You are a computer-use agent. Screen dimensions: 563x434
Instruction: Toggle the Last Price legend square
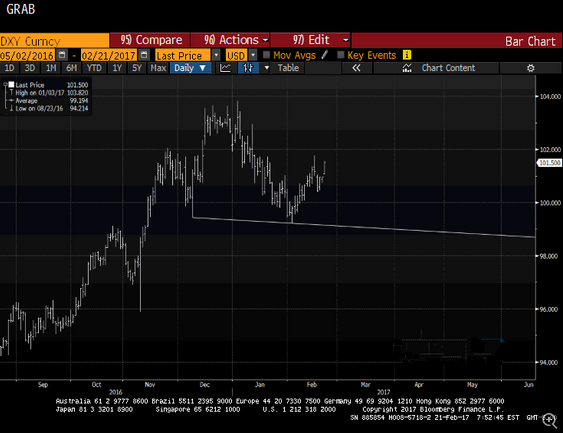point(11,85)
